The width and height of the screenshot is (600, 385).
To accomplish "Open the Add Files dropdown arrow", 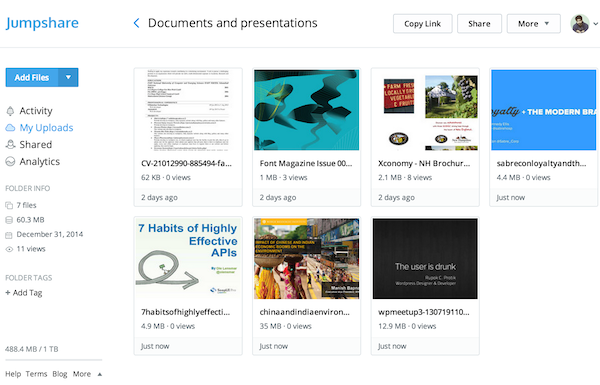I will [x=68, y=77].
